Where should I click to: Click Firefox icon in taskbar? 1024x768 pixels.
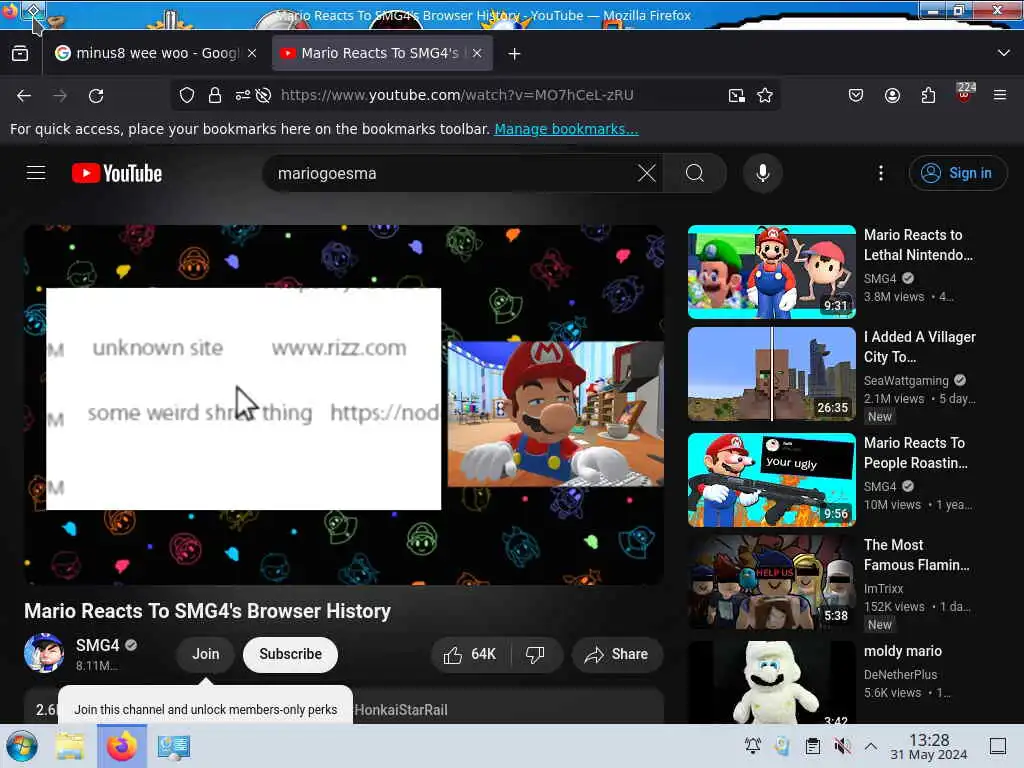(121, 746)
